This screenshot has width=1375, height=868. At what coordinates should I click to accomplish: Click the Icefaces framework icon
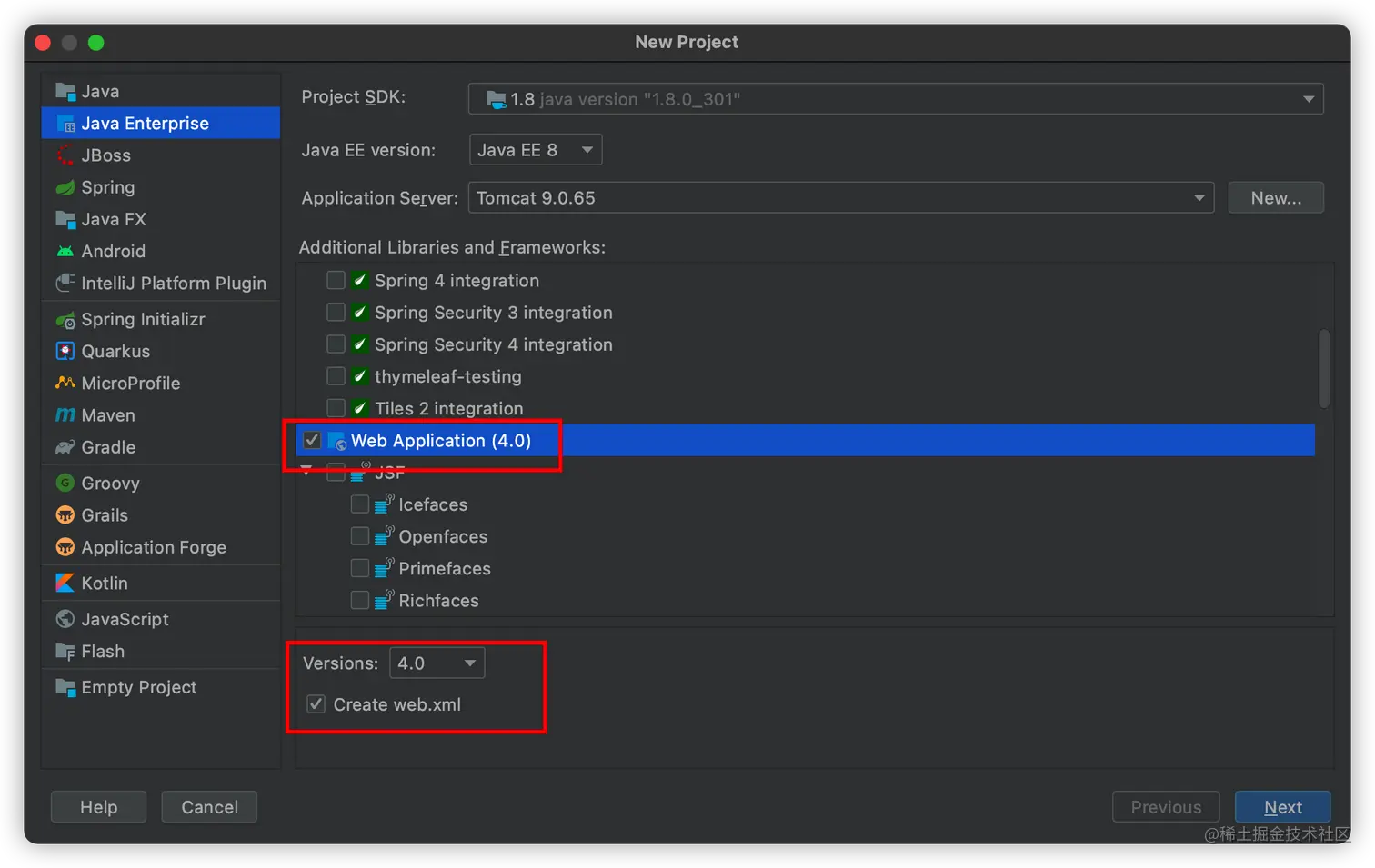pos(384,504)
